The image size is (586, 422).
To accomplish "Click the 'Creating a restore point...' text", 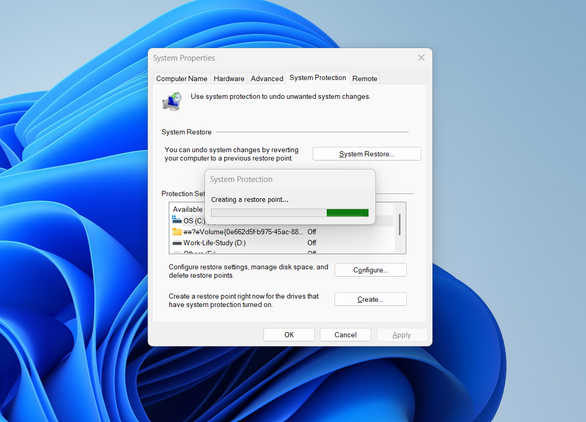I will pyautogui.click(x=250, y=200).
